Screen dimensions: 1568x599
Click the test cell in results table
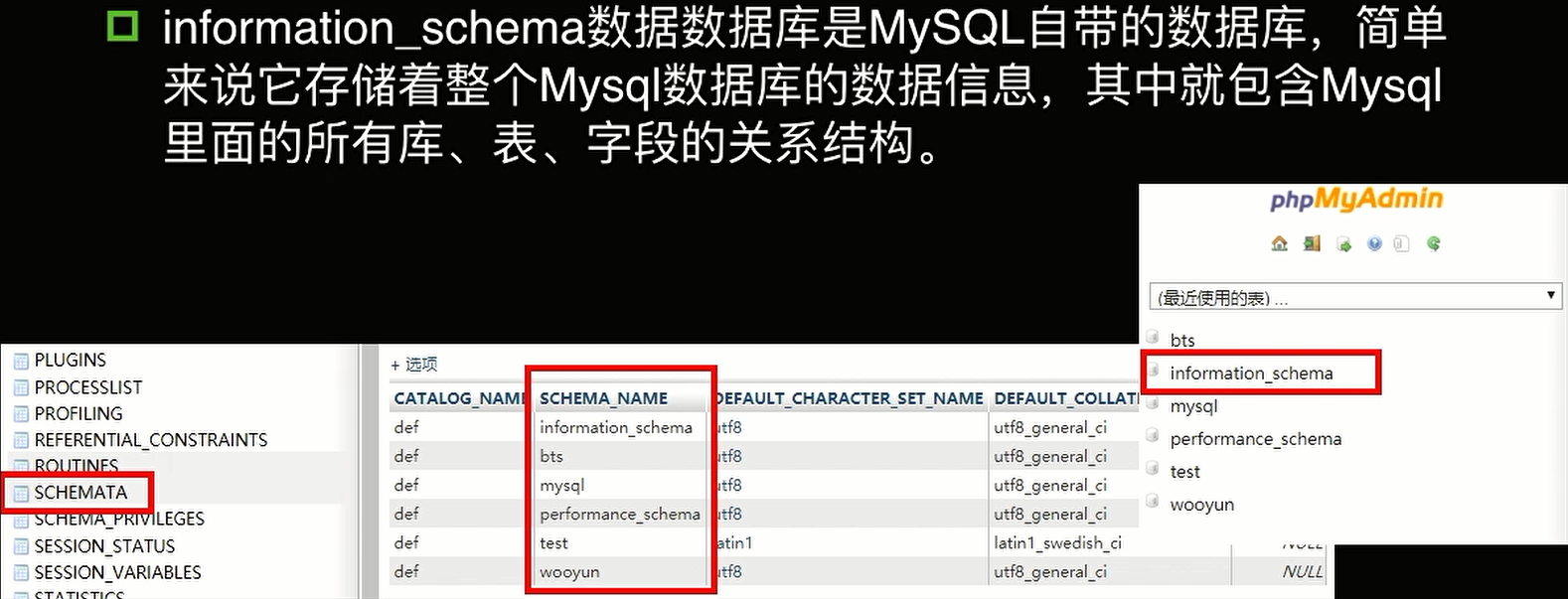[x=553, y=542]
